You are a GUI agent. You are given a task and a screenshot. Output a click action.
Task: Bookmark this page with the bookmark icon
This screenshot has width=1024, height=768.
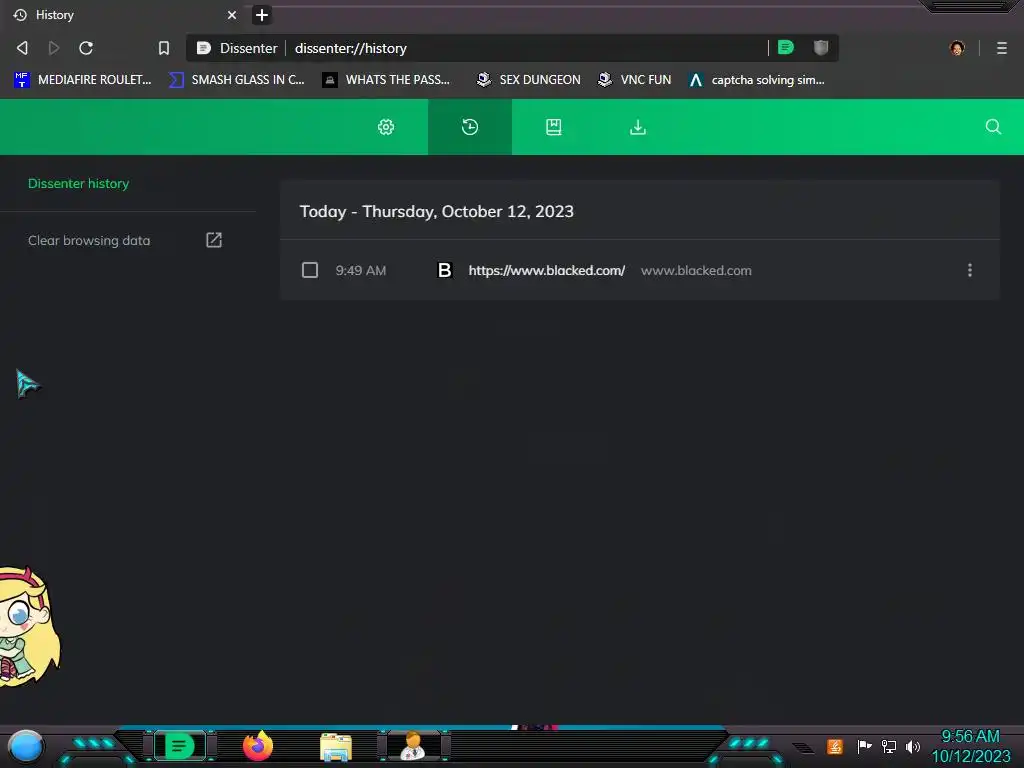(x=164, y=48)
